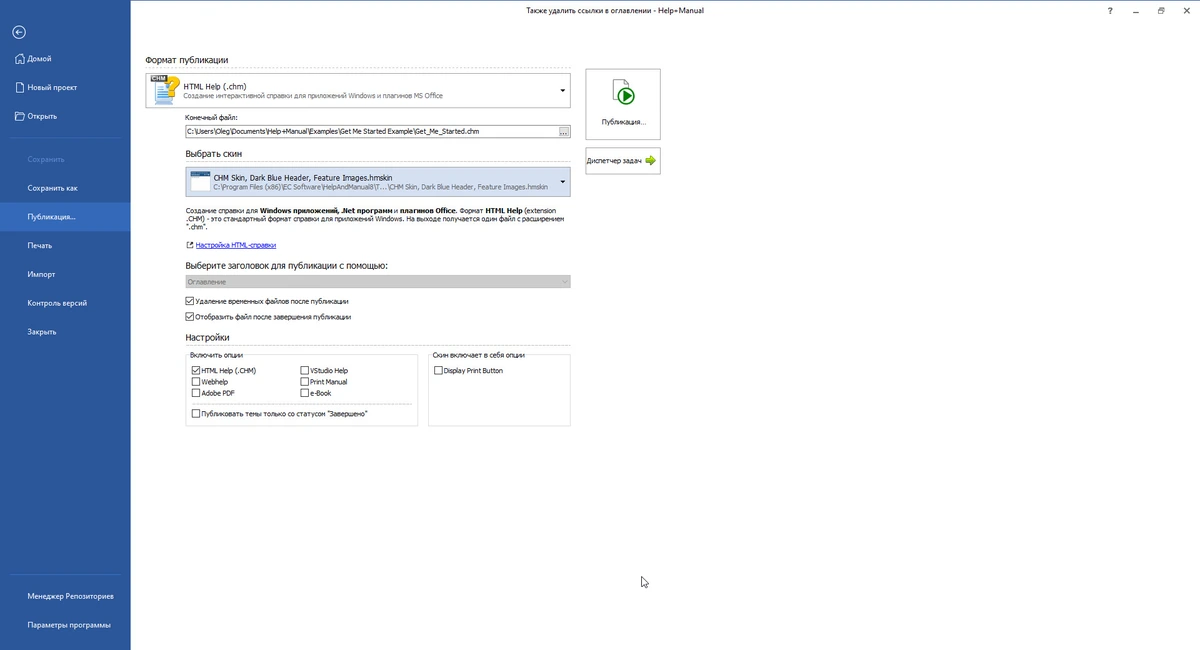Click the Диспетчер задач button
This screenshot has height=650, width=1200.
click(623, 160)
